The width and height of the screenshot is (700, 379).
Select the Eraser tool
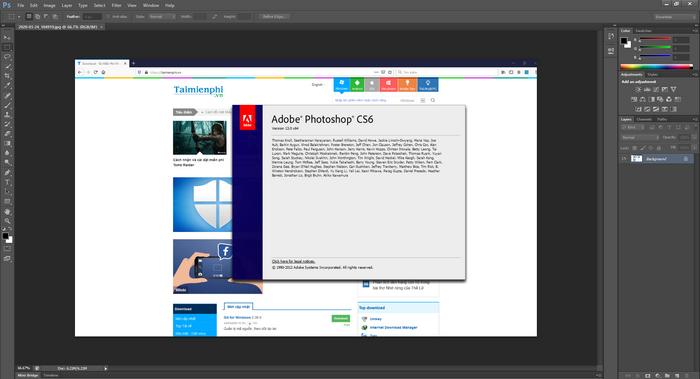tap(7, 134)
